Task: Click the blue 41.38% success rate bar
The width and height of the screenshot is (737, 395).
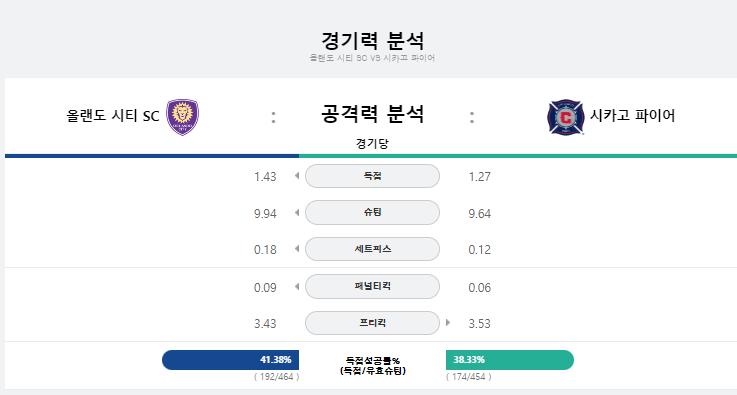Action: [x=230, y=360]
